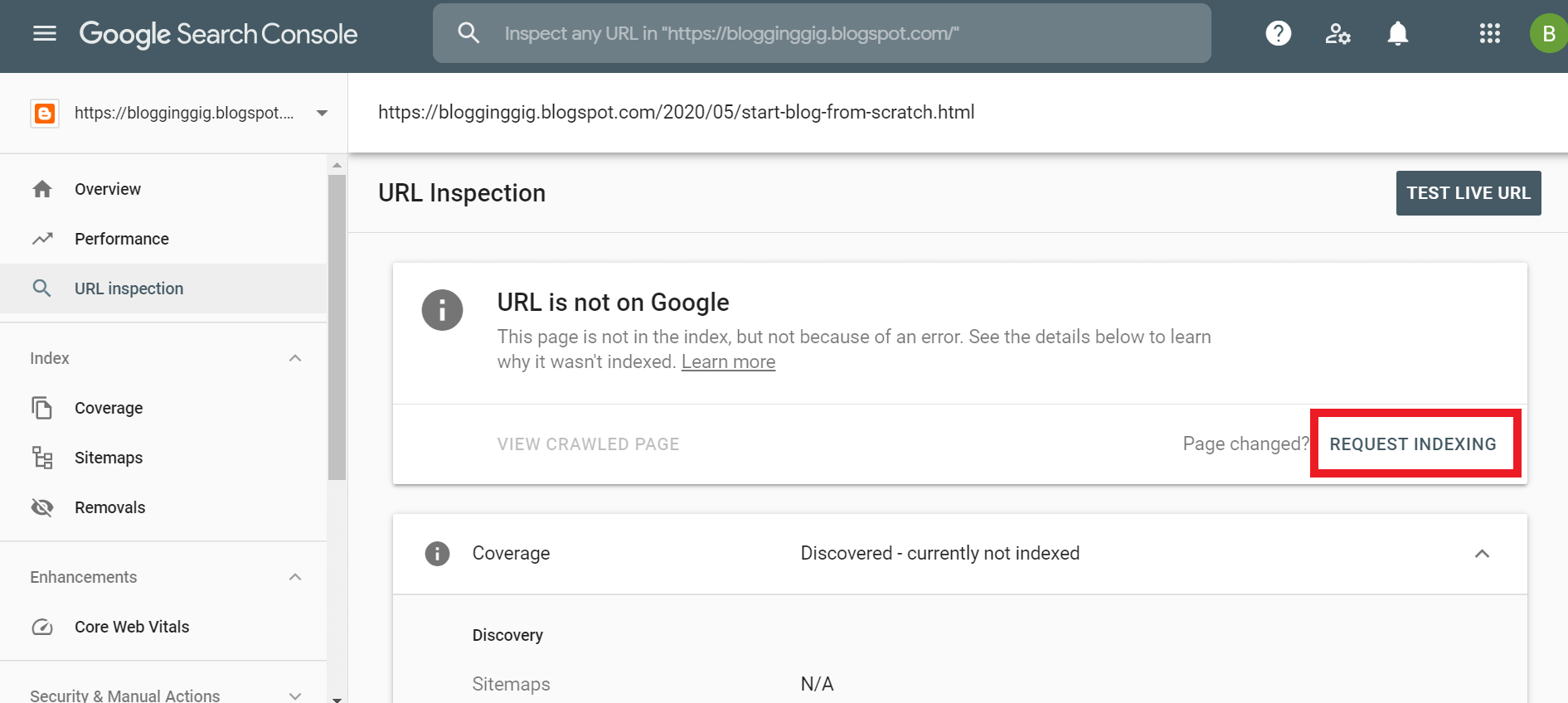
Task: Click the URL inspection magnifier icon in sidebar
Action: point(41,288)
